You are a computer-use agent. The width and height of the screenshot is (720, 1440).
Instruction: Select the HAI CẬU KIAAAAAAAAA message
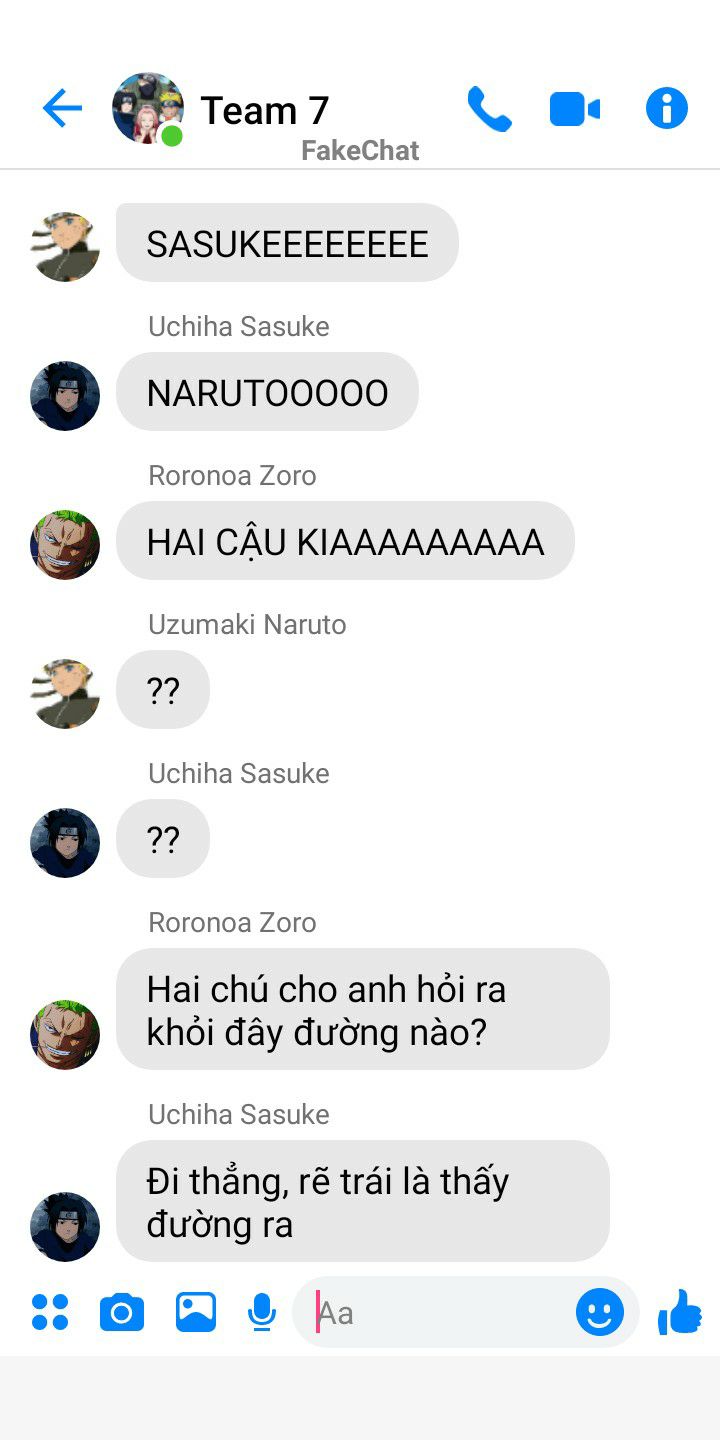(x=345, y=541)
